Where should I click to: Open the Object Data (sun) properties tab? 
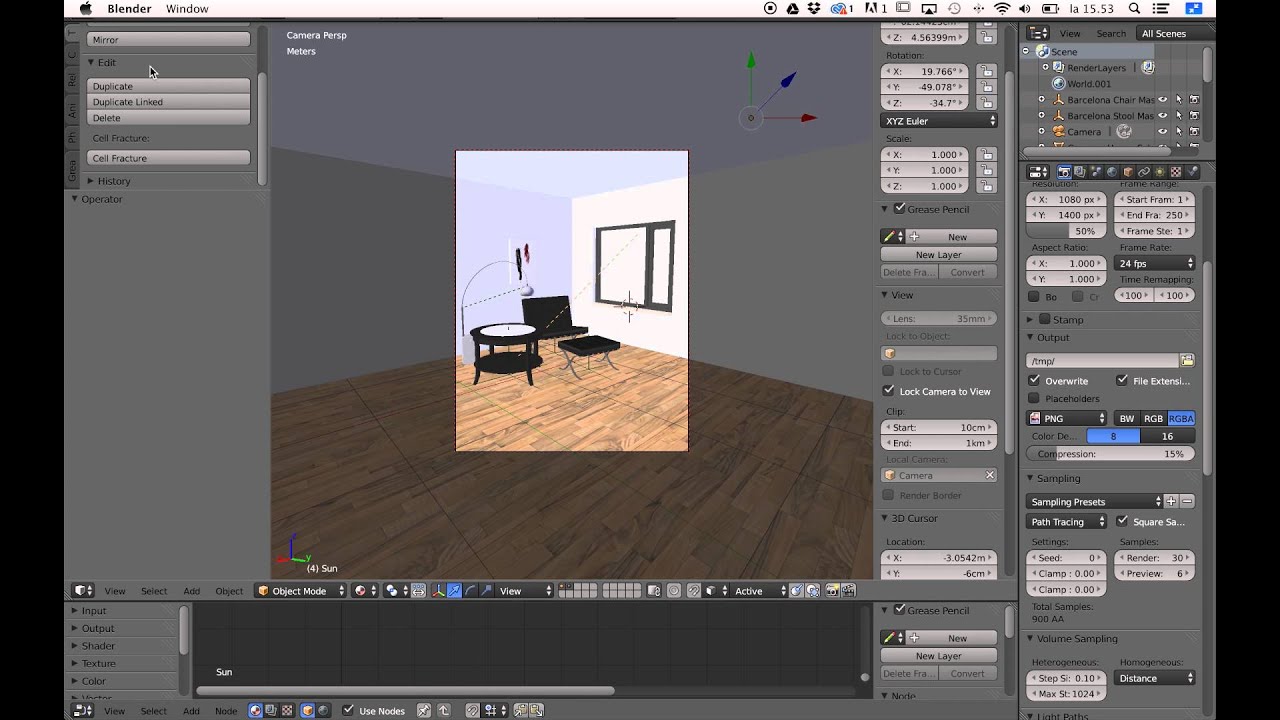click(1160, 172)
